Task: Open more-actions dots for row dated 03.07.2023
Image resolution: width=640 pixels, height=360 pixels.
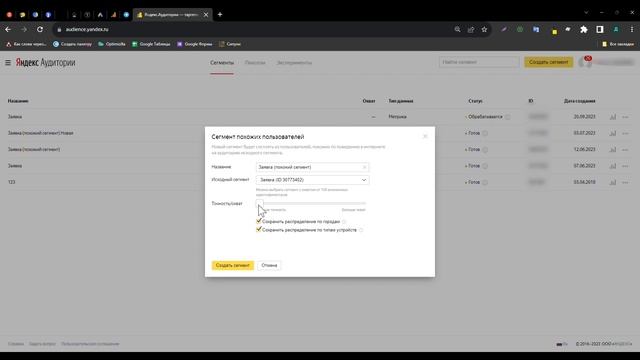Action: tap(625, 133)
